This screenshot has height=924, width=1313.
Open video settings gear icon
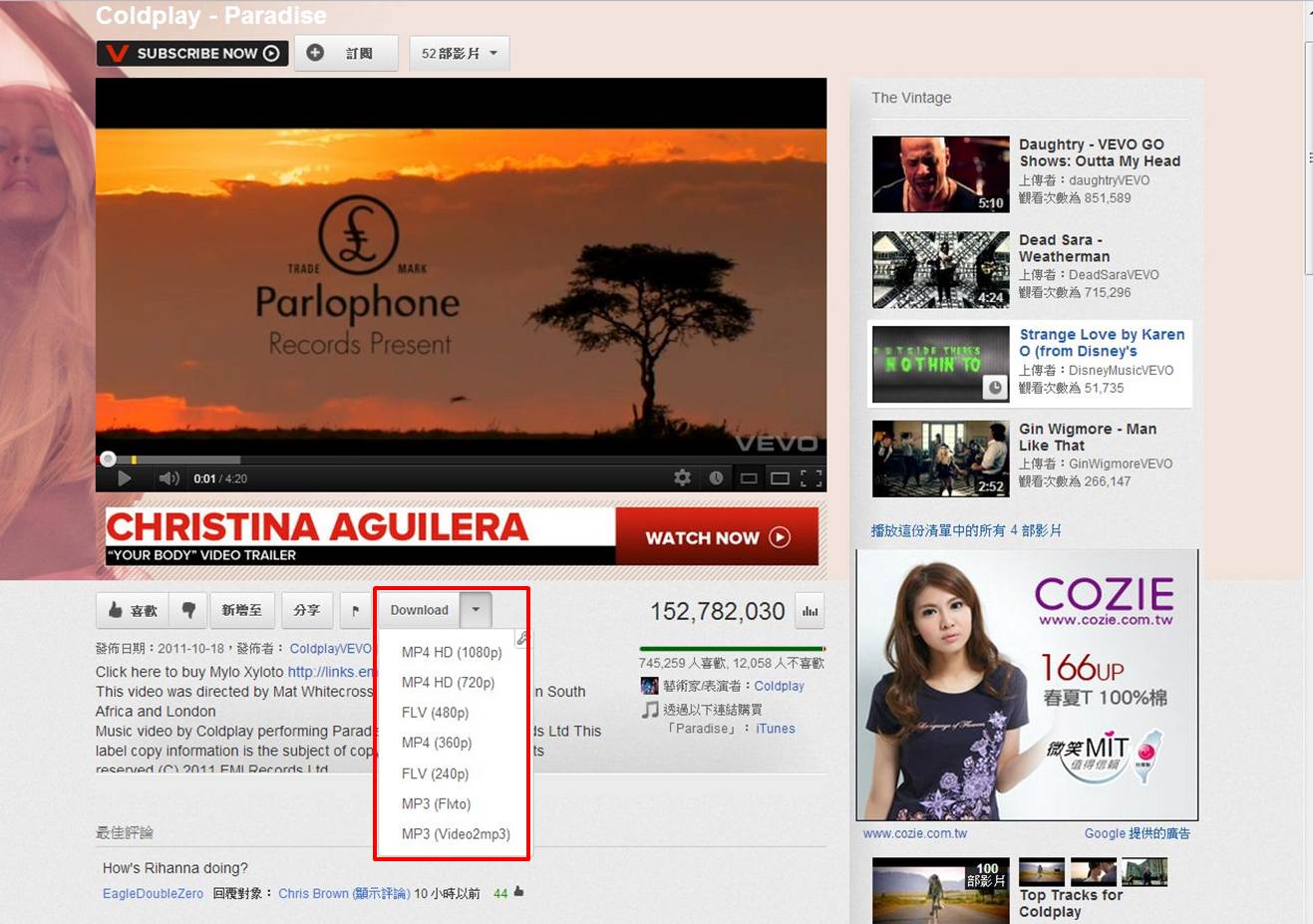click(682, 478)
